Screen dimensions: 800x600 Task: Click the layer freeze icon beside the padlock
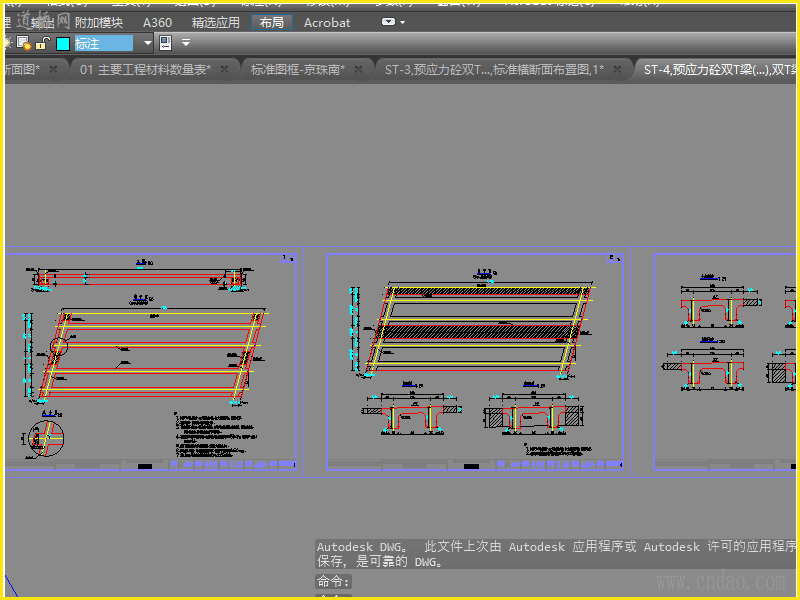coord(23,43)
